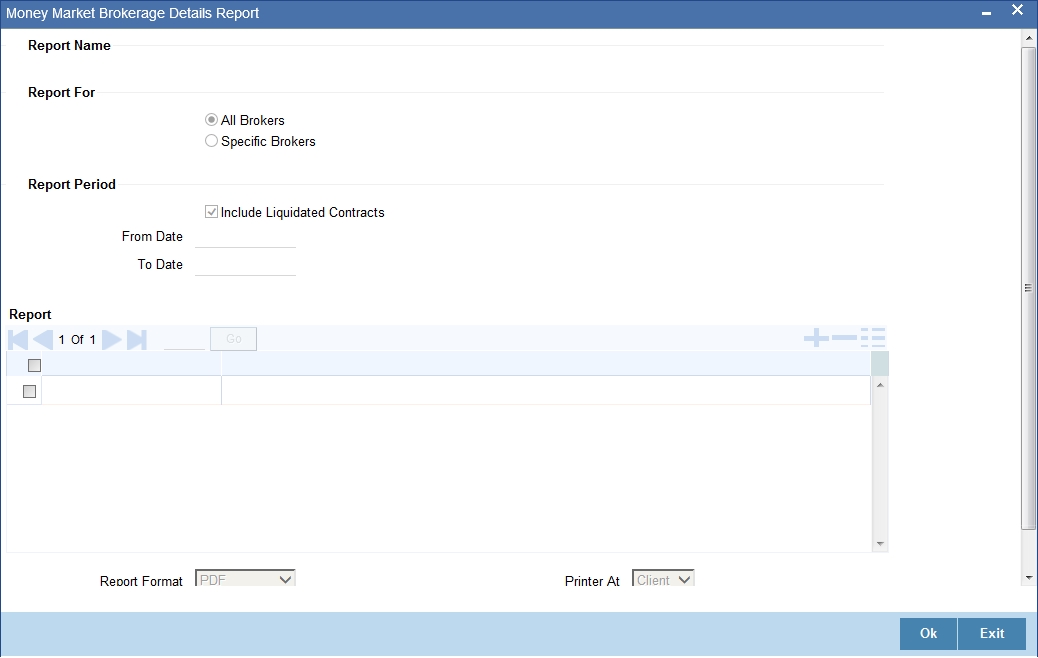Screen dimensions: 1038x658
Task: Click the Exit button
Action: [x=992, y=634]
